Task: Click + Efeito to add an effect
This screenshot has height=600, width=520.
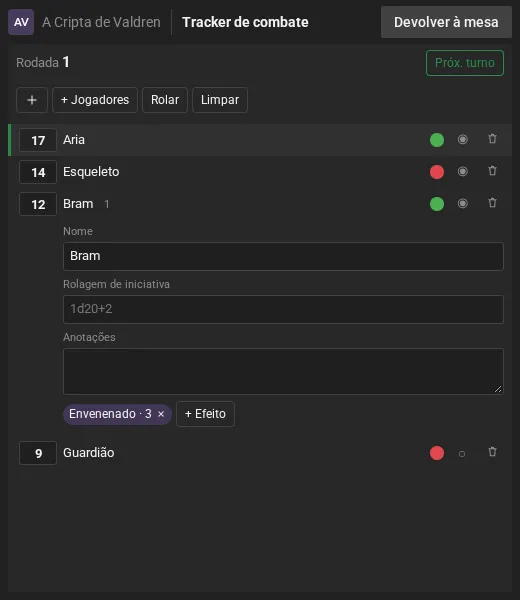Action: [x=205, y=414]
